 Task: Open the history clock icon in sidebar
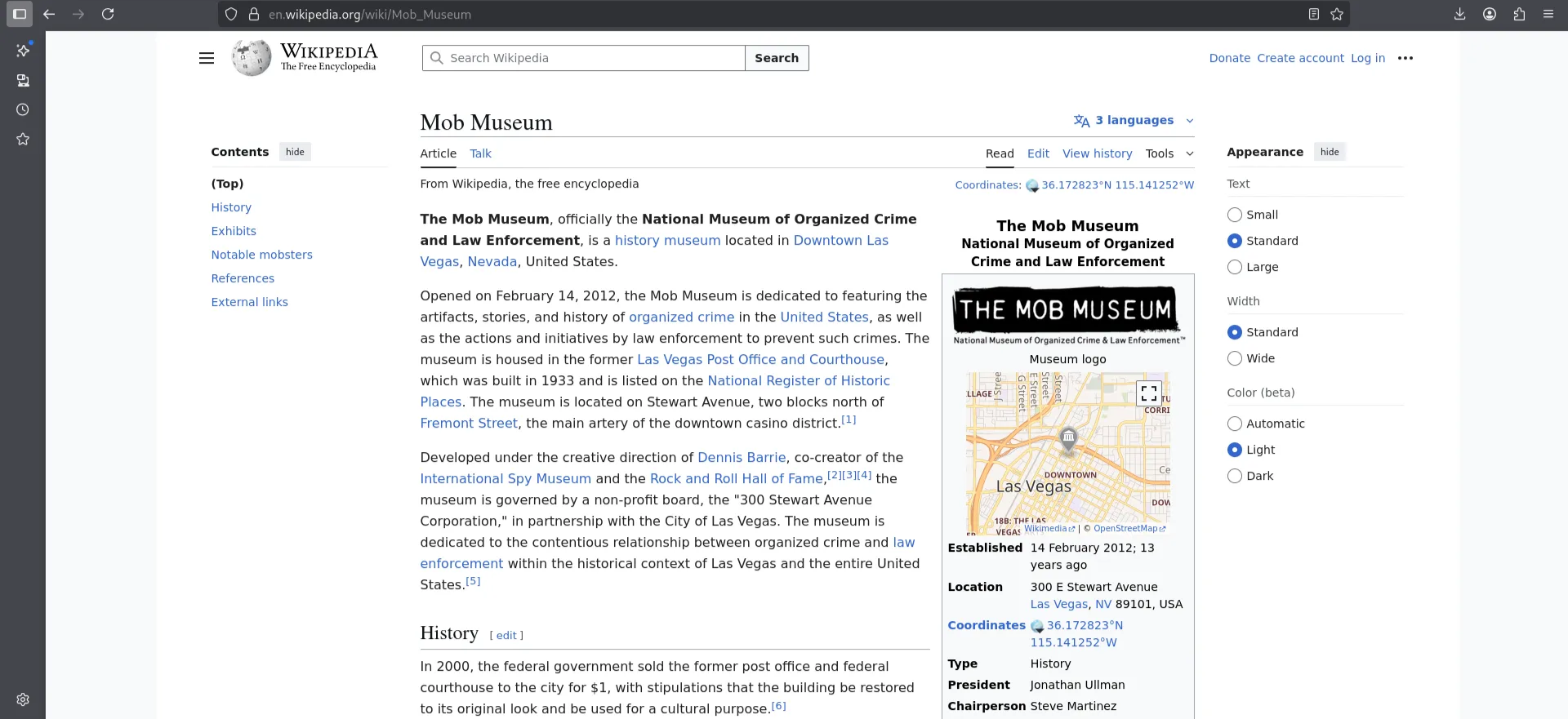[x=23, y=109]
